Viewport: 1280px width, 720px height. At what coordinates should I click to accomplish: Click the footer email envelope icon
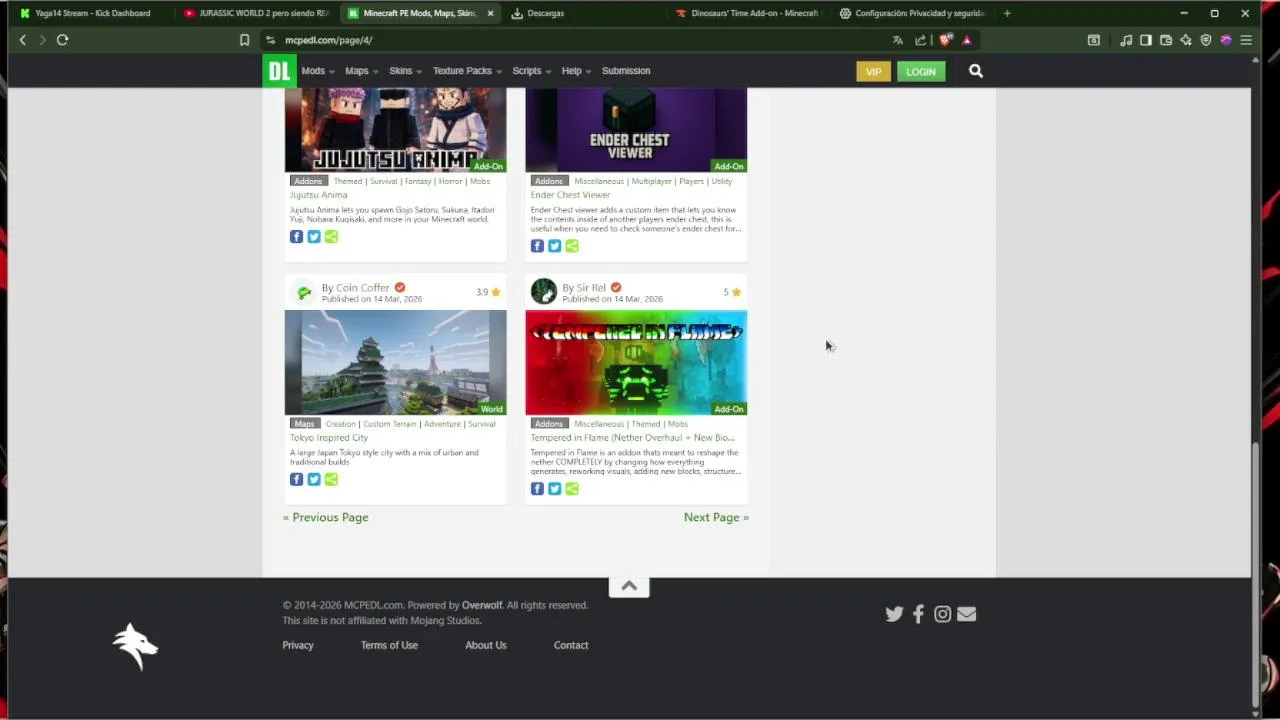click(966, 614)
